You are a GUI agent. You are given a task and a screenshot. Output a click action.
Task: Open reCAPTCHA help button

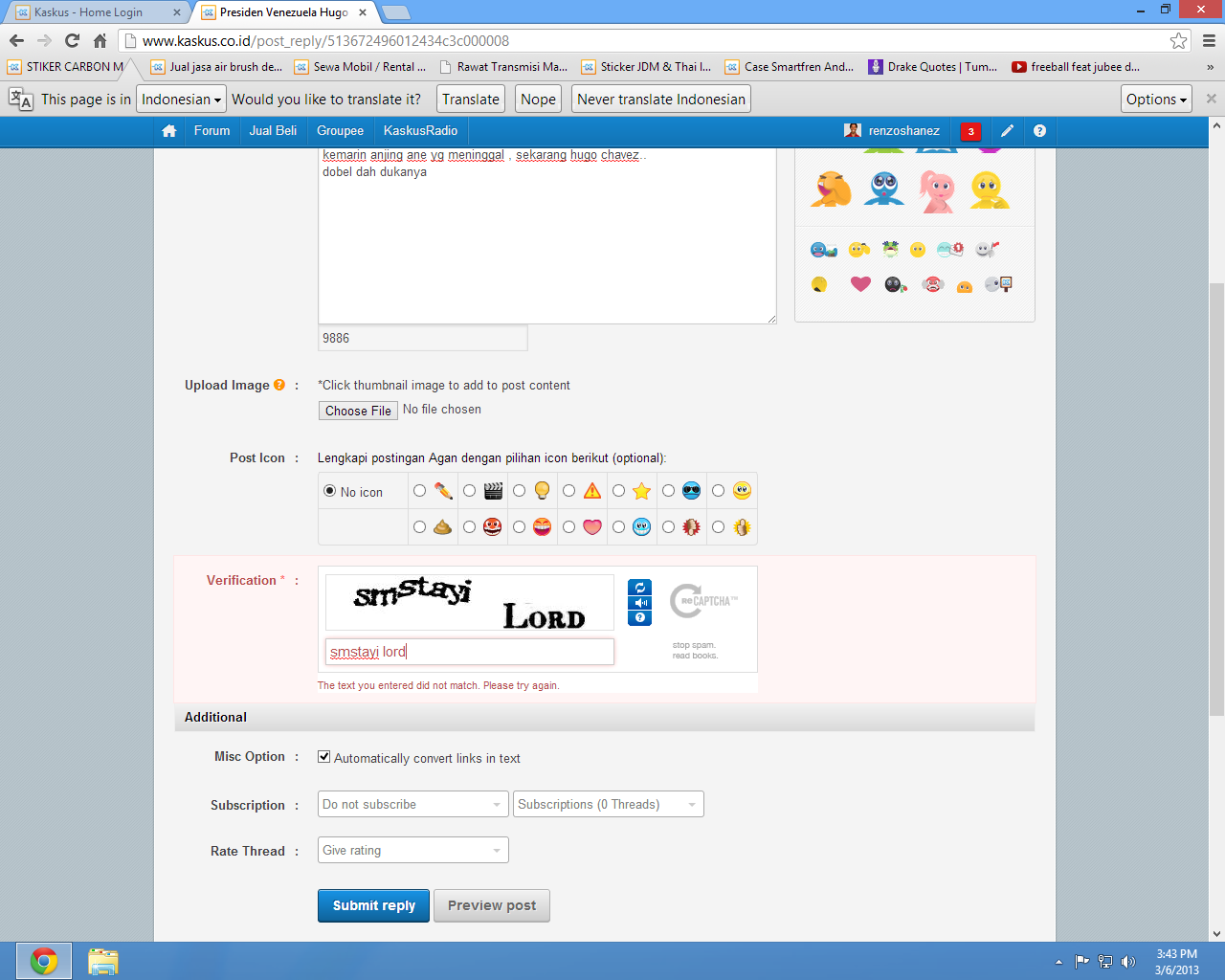pyautogui.click(x=640, y=618)
